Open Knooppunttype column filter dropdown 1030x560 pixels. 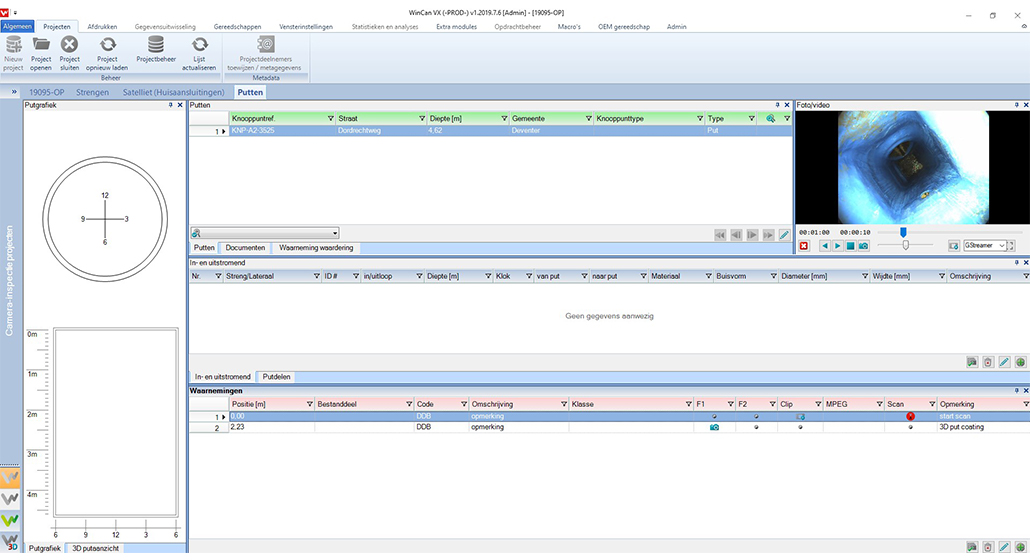[x=700, y=119]
